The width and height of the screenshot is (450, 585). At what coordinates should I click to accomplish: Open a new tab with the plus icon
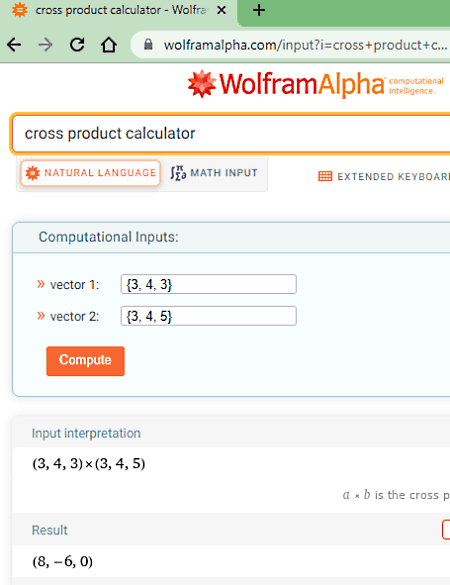point(259,10)
